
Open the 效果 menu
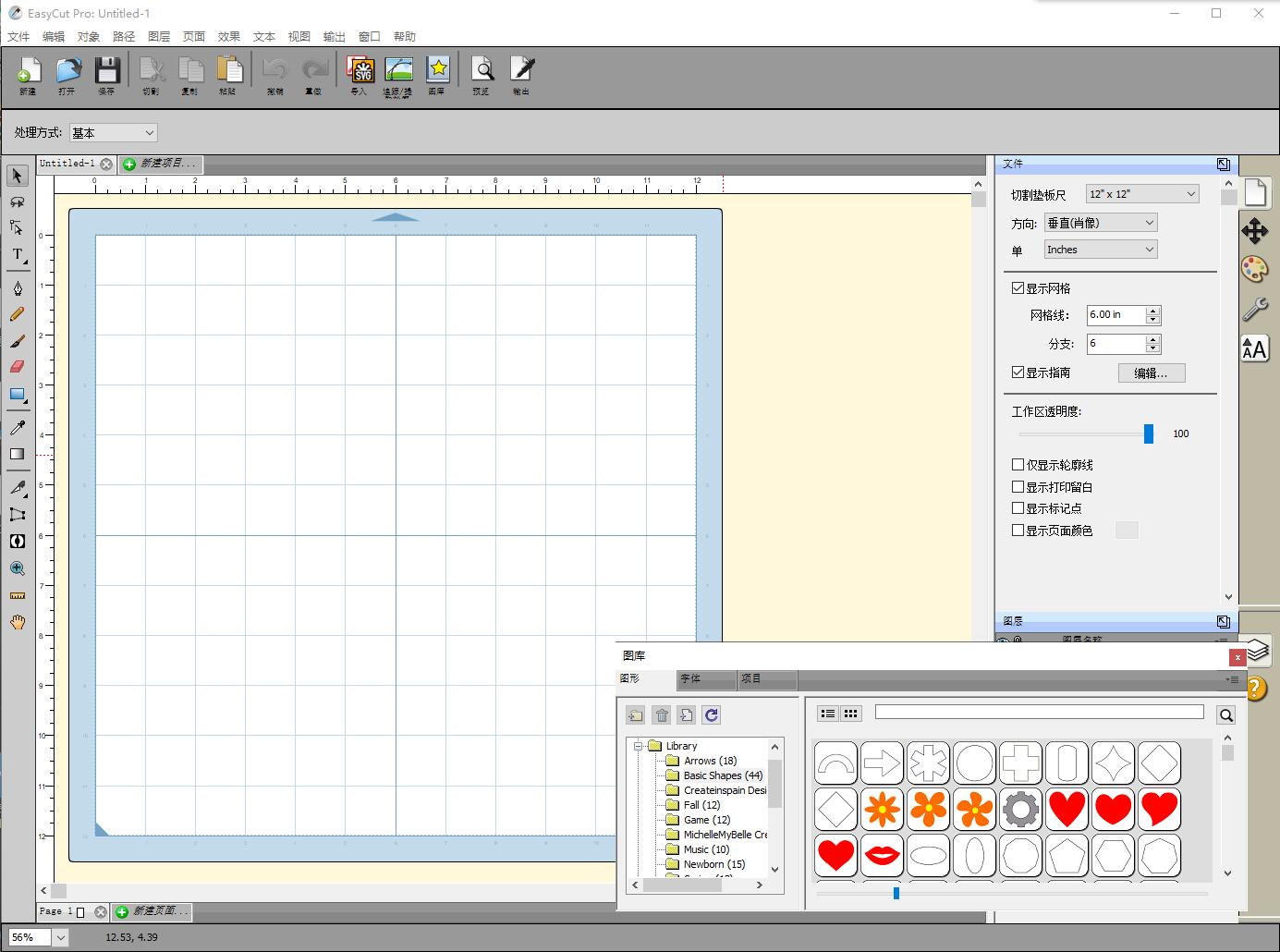[x=229, y=37]
